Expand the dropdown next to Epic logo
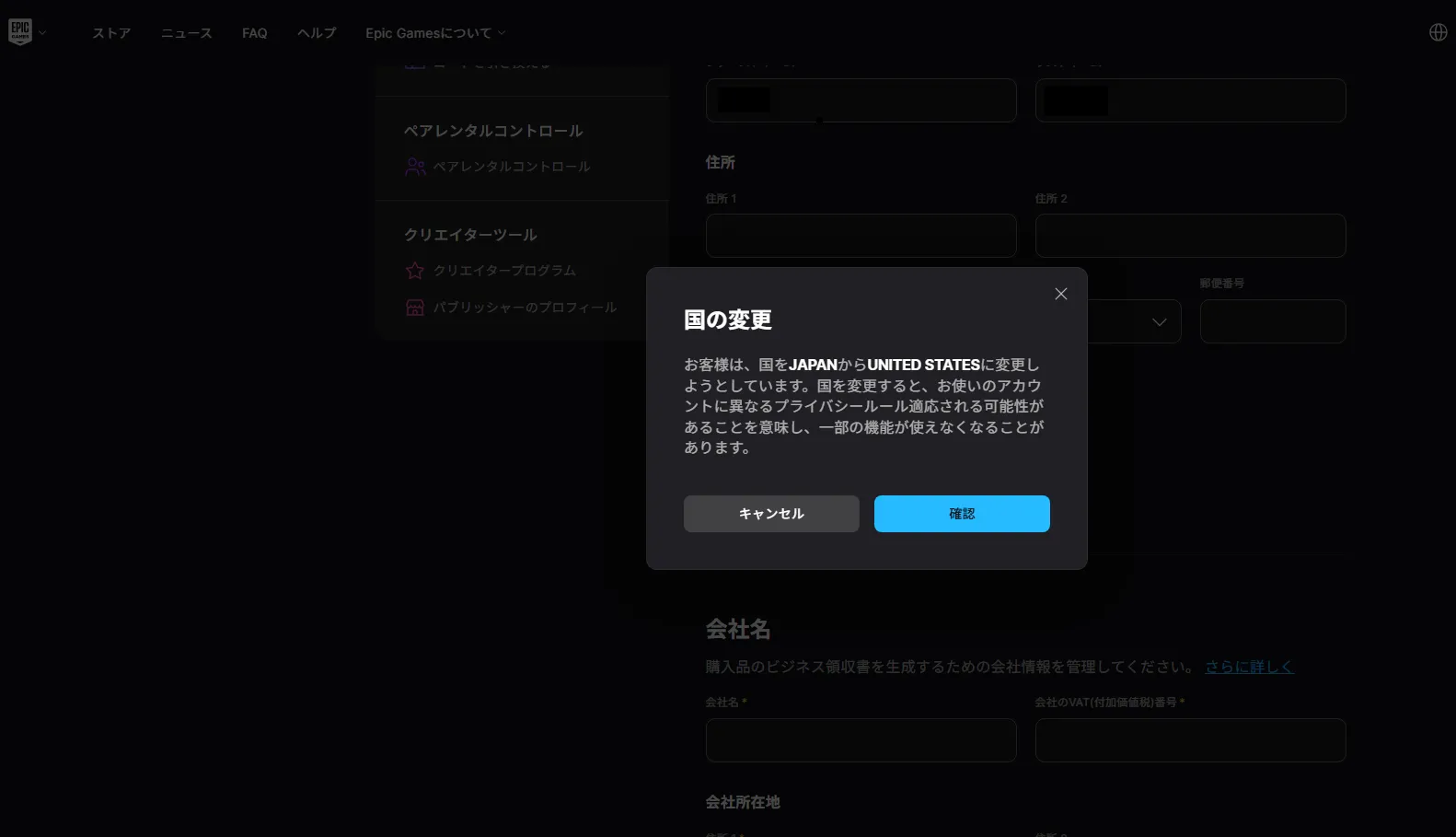This screenshot has height=837, width=1456. (42, 33)
